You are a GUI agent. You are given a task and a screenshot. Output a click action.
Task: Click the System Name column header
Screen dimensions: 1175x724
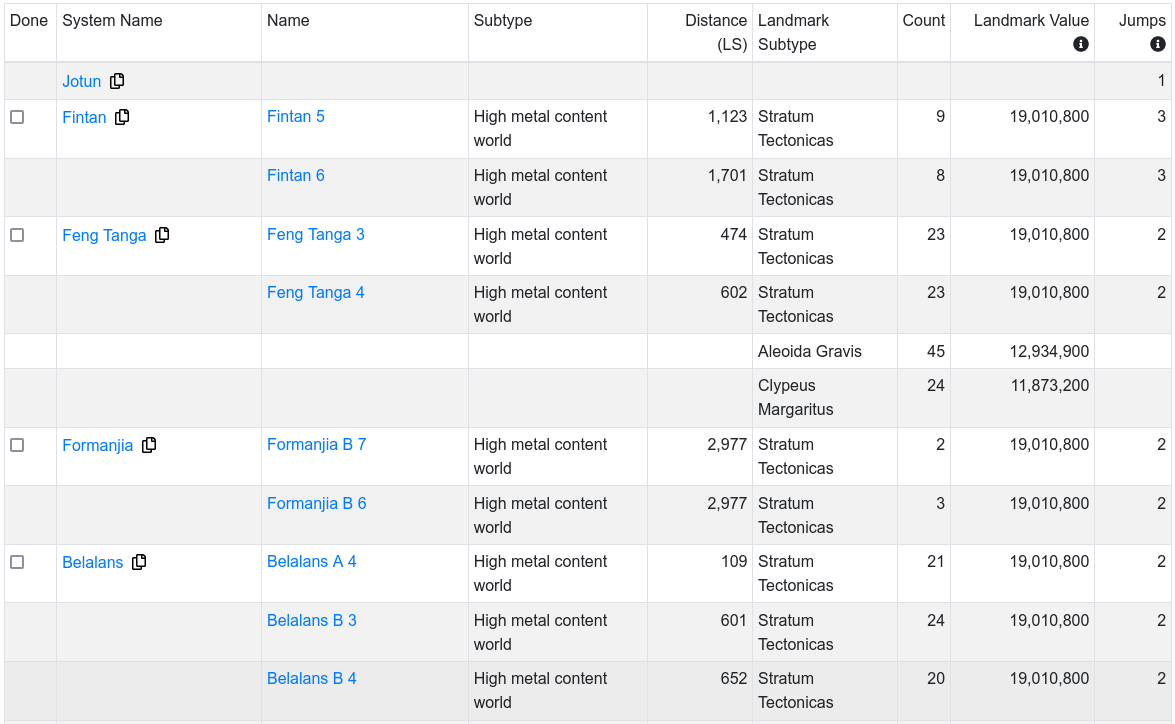(x=112, y=20)
